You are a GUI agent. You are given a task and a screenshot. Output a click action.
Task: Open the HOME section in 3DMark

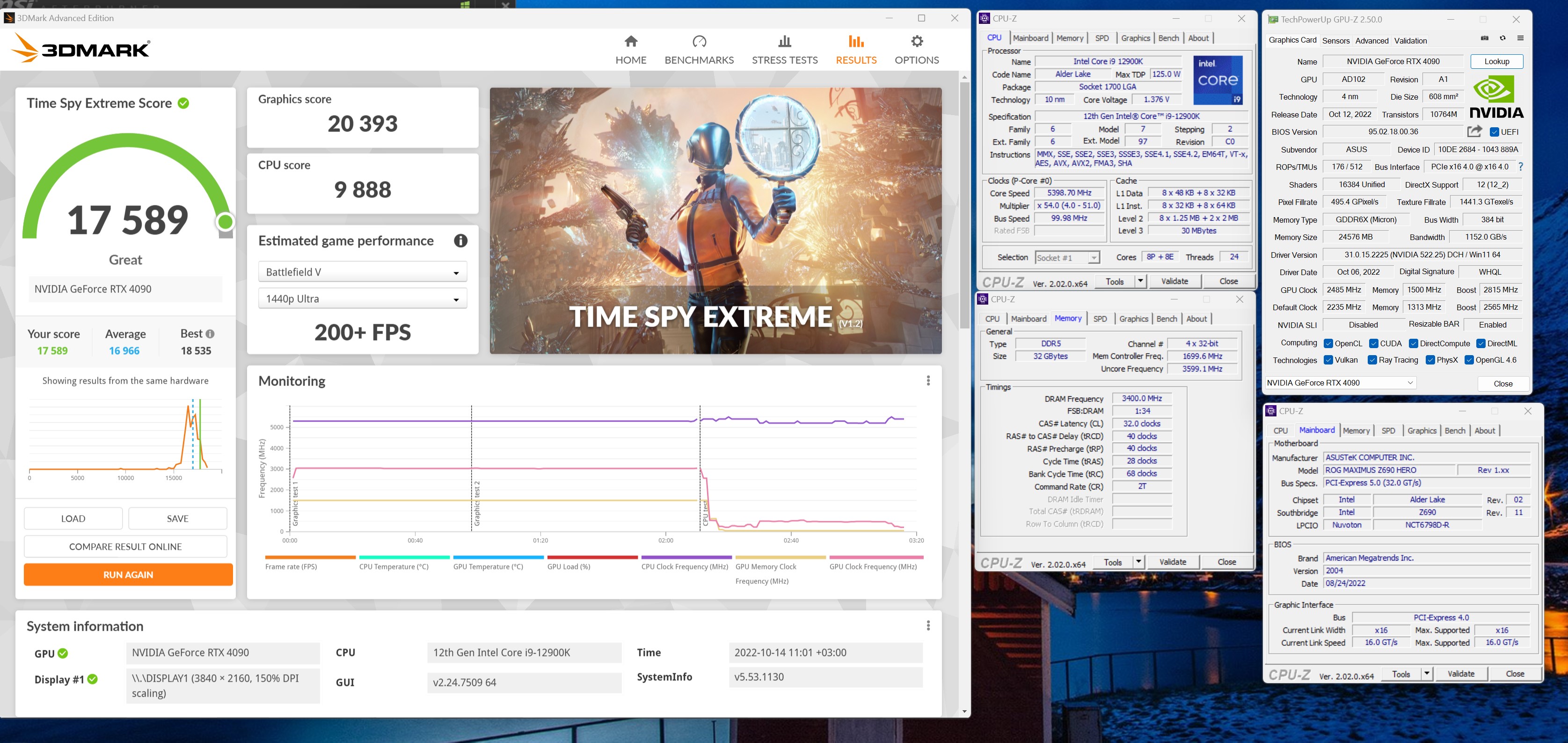tap(631, 50)
